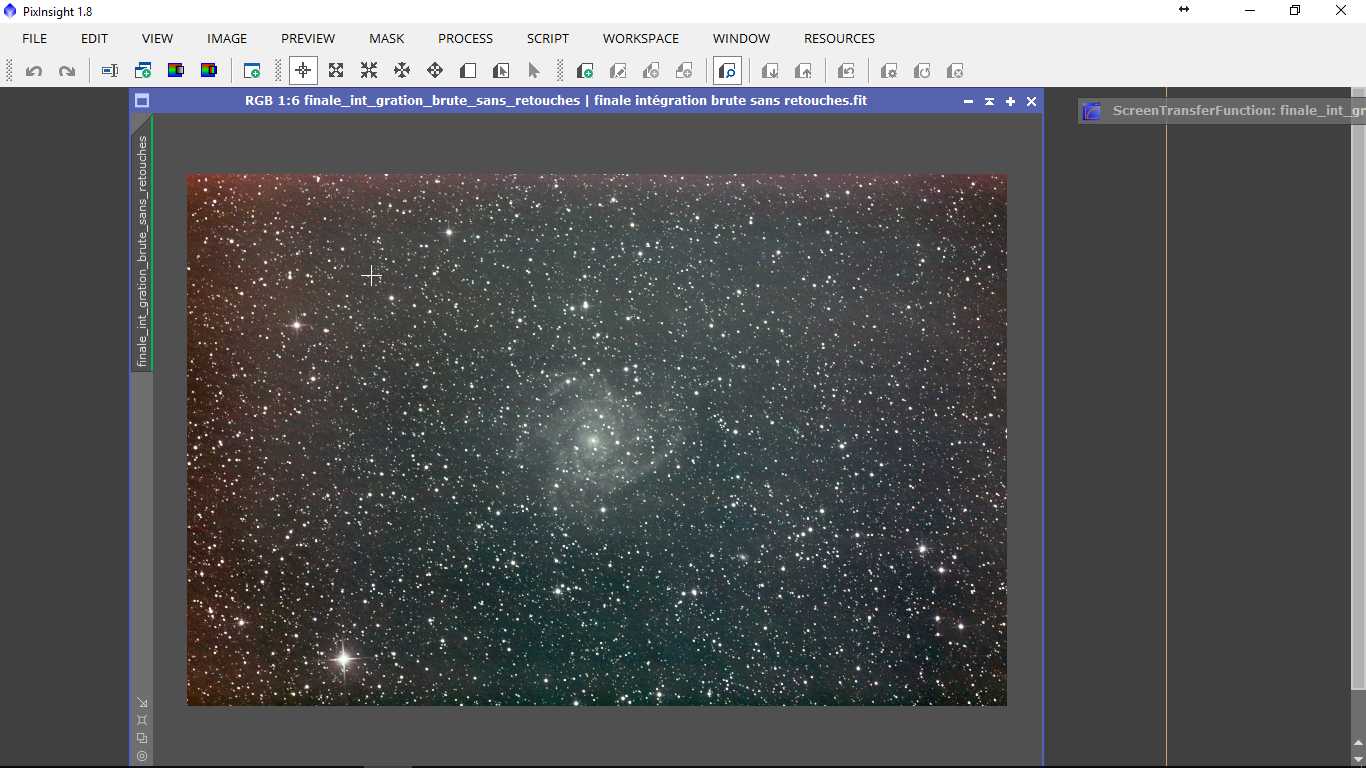Viewport: 1366px width, 768px height.
Task: Select the Zoom In mode icon
Action: [x=336, y=71]
